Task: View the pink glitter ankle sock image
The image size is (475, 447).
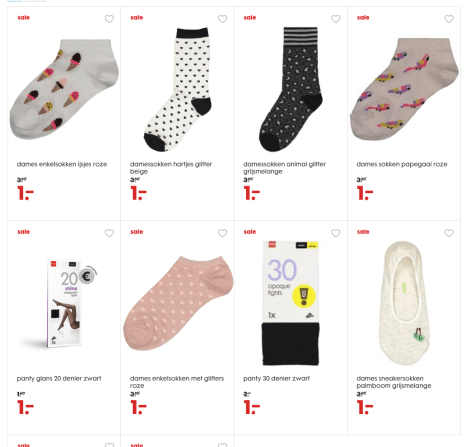Action: pos(178,303)
